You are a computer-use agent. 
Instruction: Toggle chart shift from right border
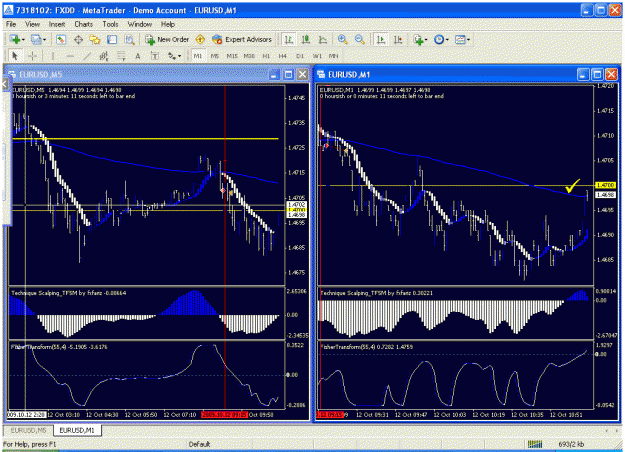click(398, 39)
